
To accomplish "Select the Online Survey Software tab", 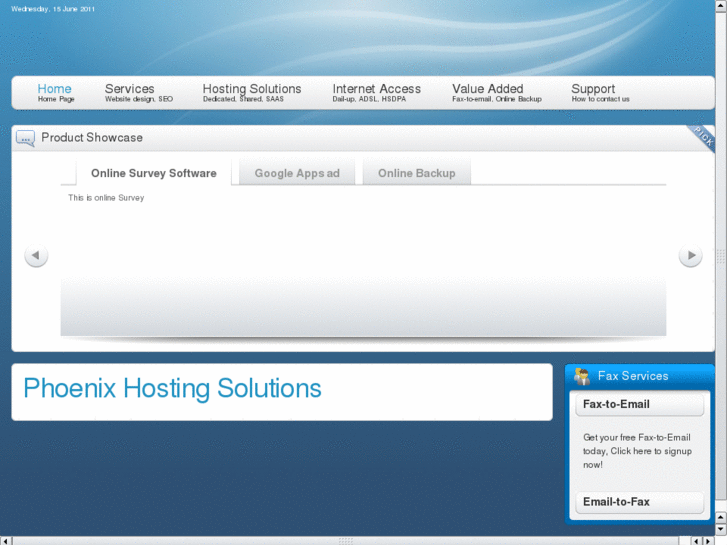I will (x=153, y=173).
